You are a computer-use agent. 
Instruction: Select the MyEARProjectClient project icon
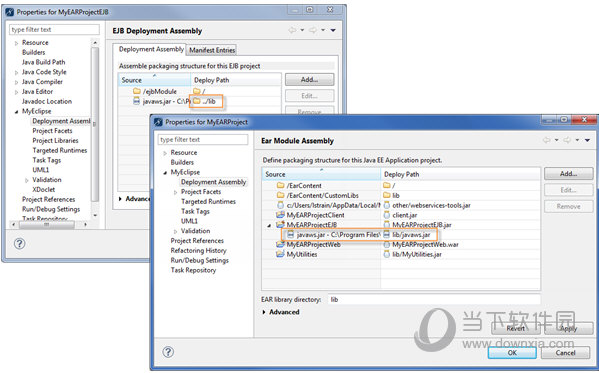click(x=280, y=215)
